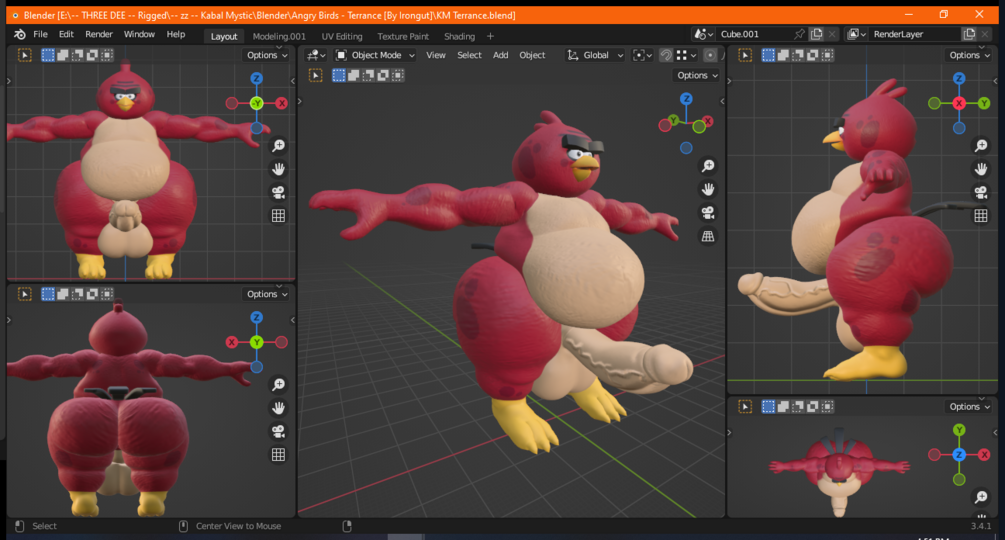Open the Options dropdown in perspective viewport
Image resolution: width=1005 pixels, height=540 pixels.
click(x=697, y=76)
